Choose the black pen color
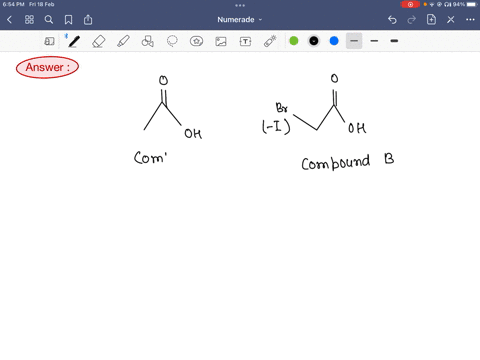This screenshot has height=360, width=480. pos(314,41)
